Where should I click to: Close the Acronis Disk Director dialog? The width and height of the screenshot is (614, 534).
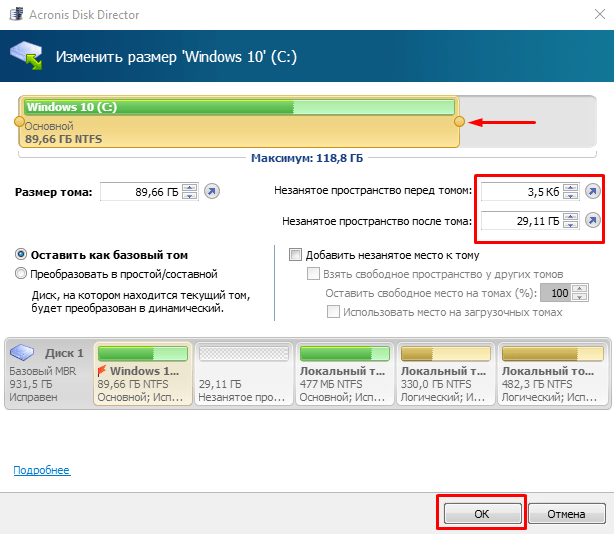[x=600, y=14]
